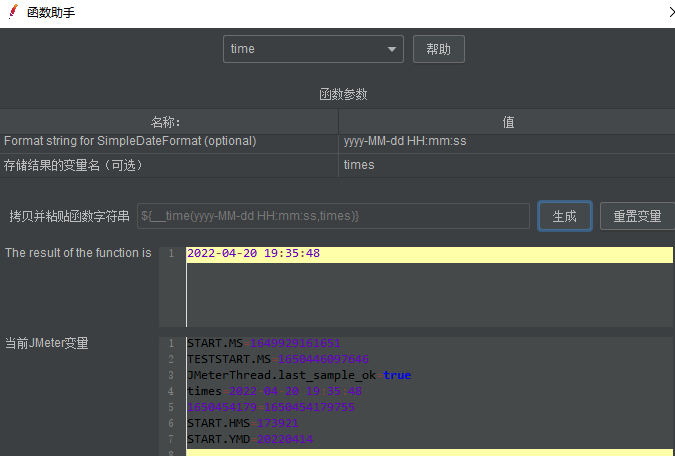Click the START.YMD variable line
Screen dimensions: 675x456
(250, 439)
